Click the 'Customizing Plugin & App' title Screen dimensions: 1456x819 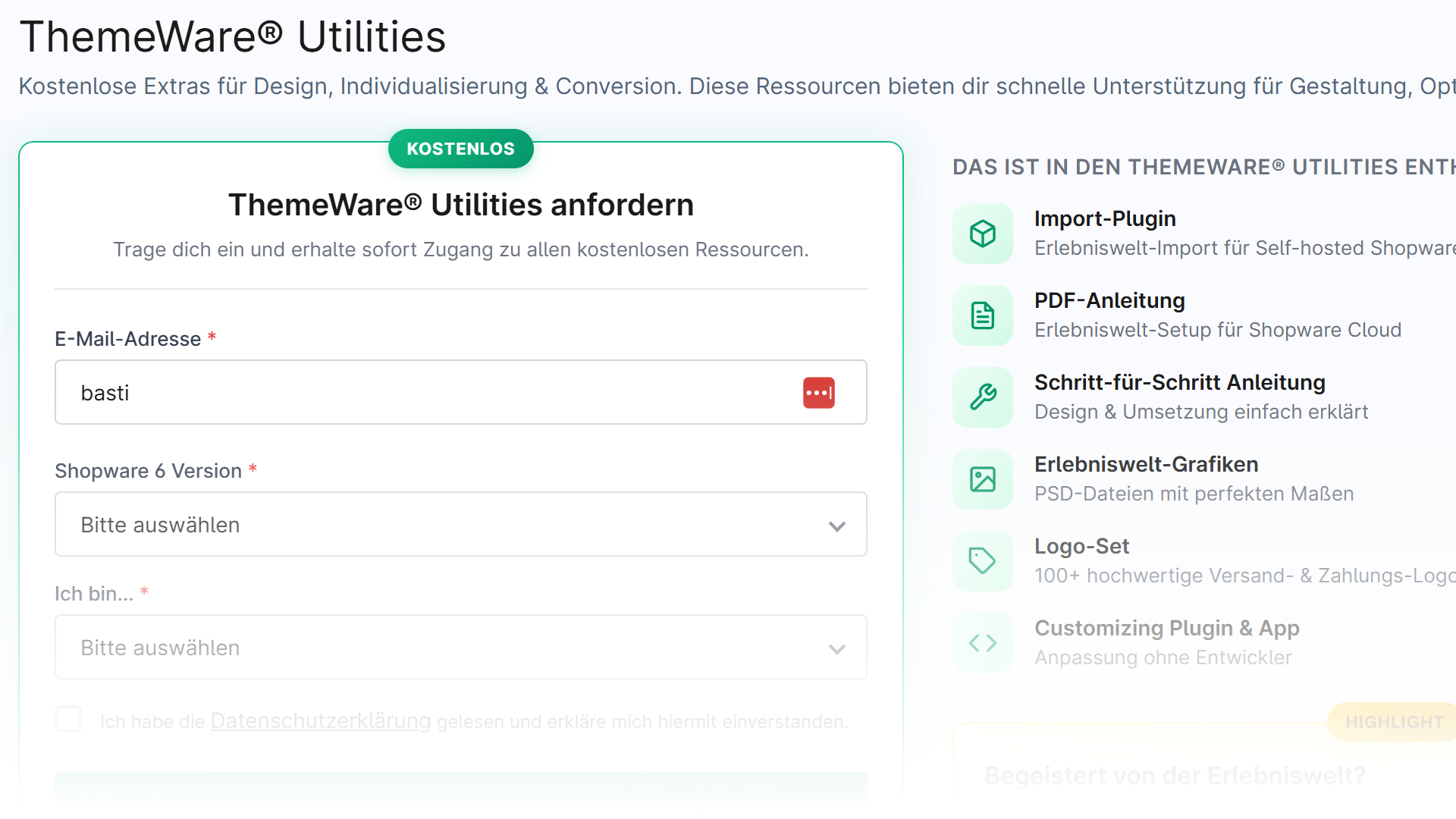click(x=1167, y=628)
